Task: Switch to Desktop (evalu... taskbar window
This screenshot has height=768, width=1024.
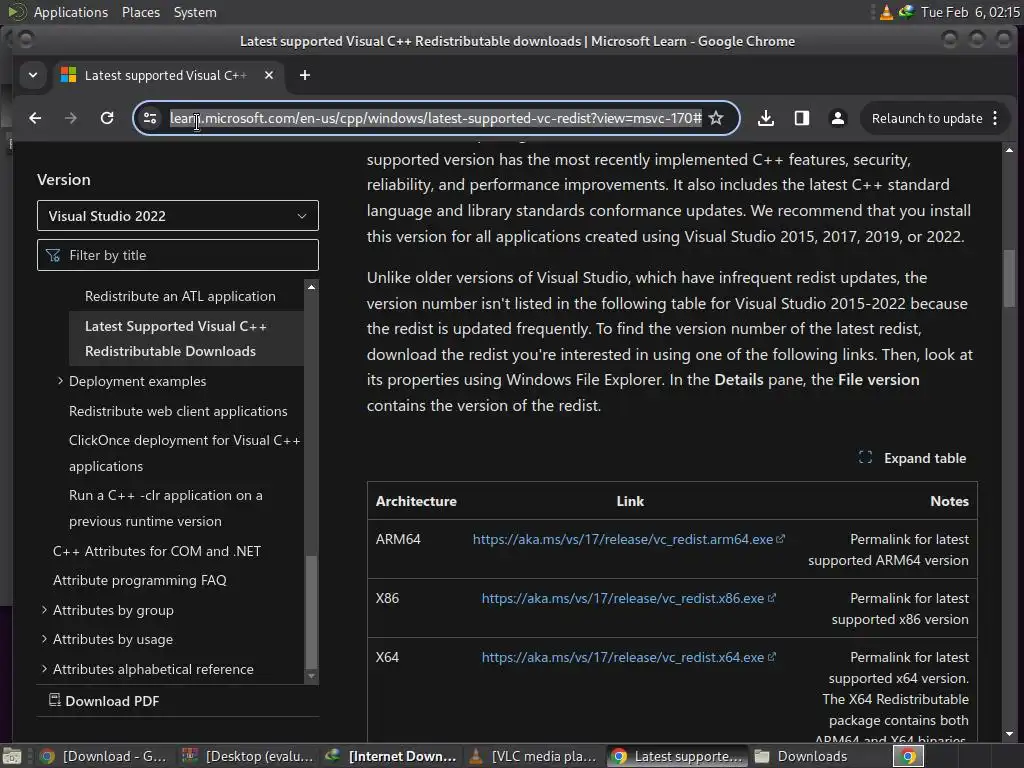Action: (x=248, y=756)
